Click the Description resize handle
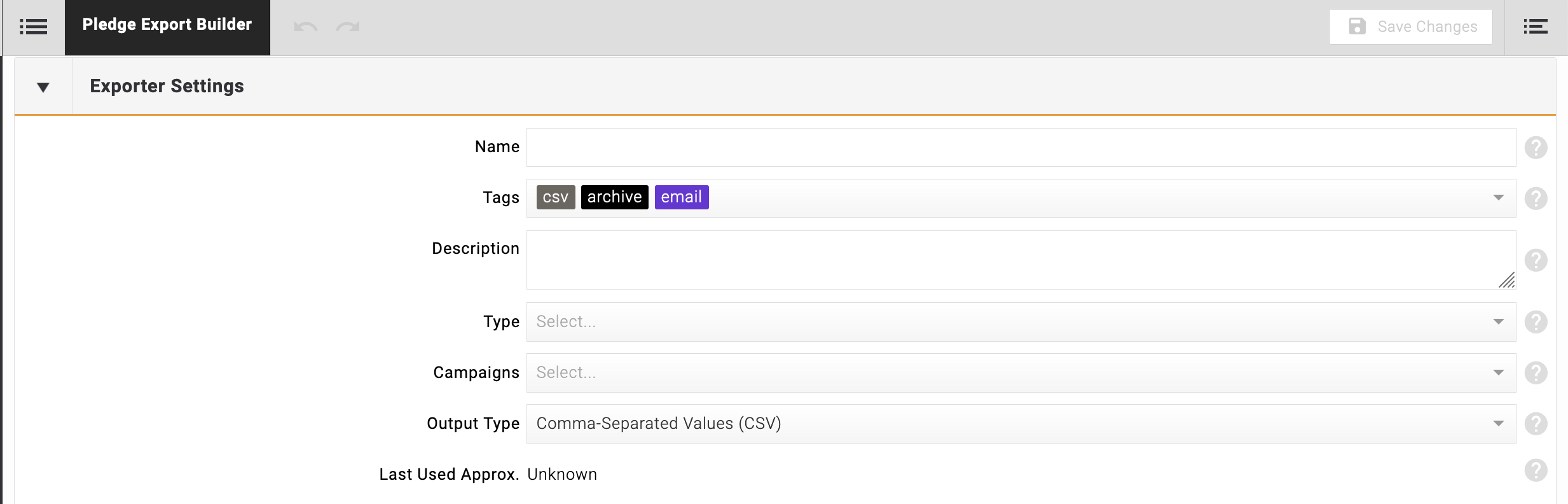Viewport: 1568px width, 504px height. coord(1507,281)
